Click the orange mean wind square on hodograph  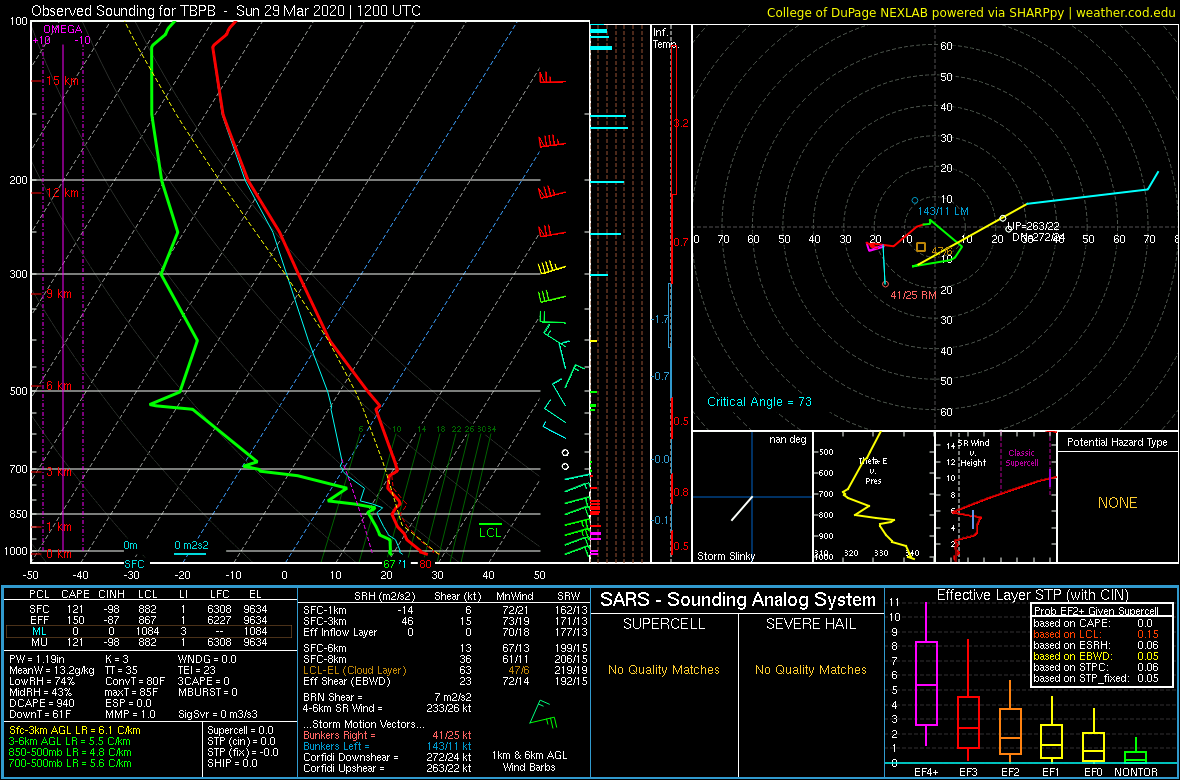point(921,246)
